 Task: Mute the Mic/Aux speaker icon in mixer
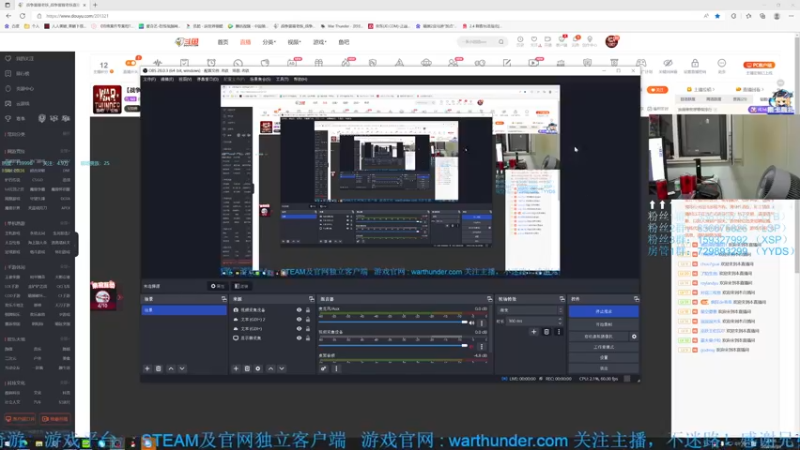472,323
